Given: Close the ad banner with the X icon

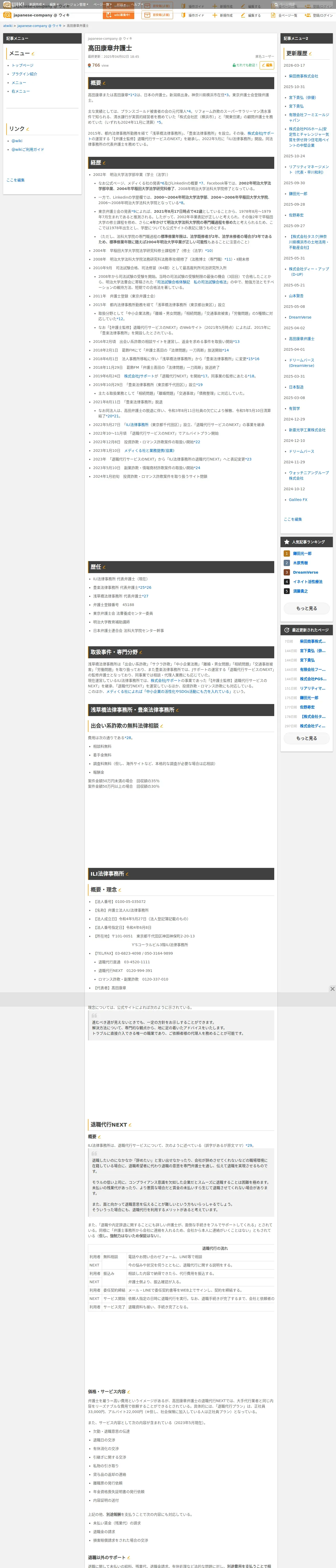Looking at the screenshot, I should [x=332, y=989].
